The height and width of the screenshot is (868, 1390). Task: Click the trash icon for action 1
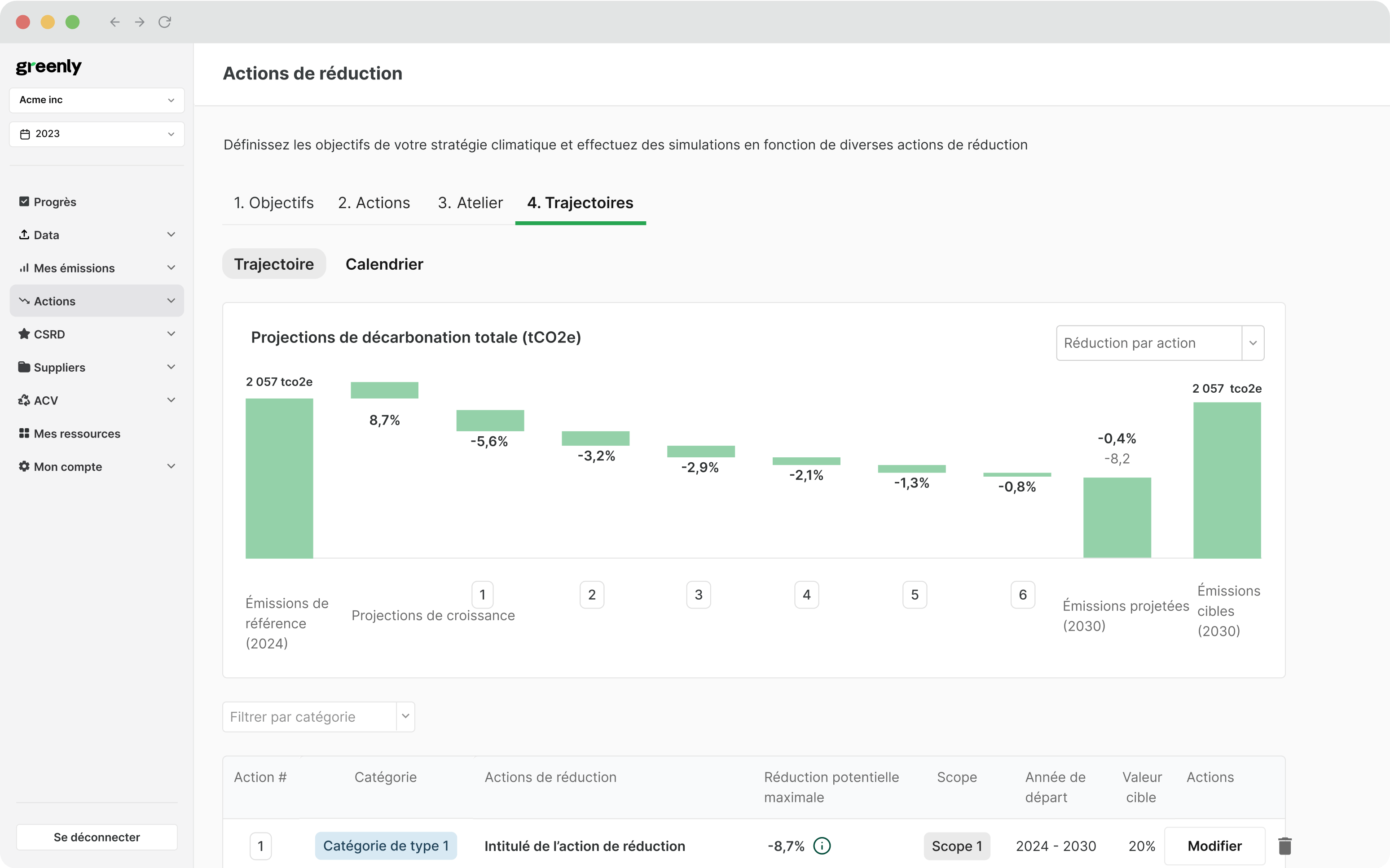(1284, 846)
